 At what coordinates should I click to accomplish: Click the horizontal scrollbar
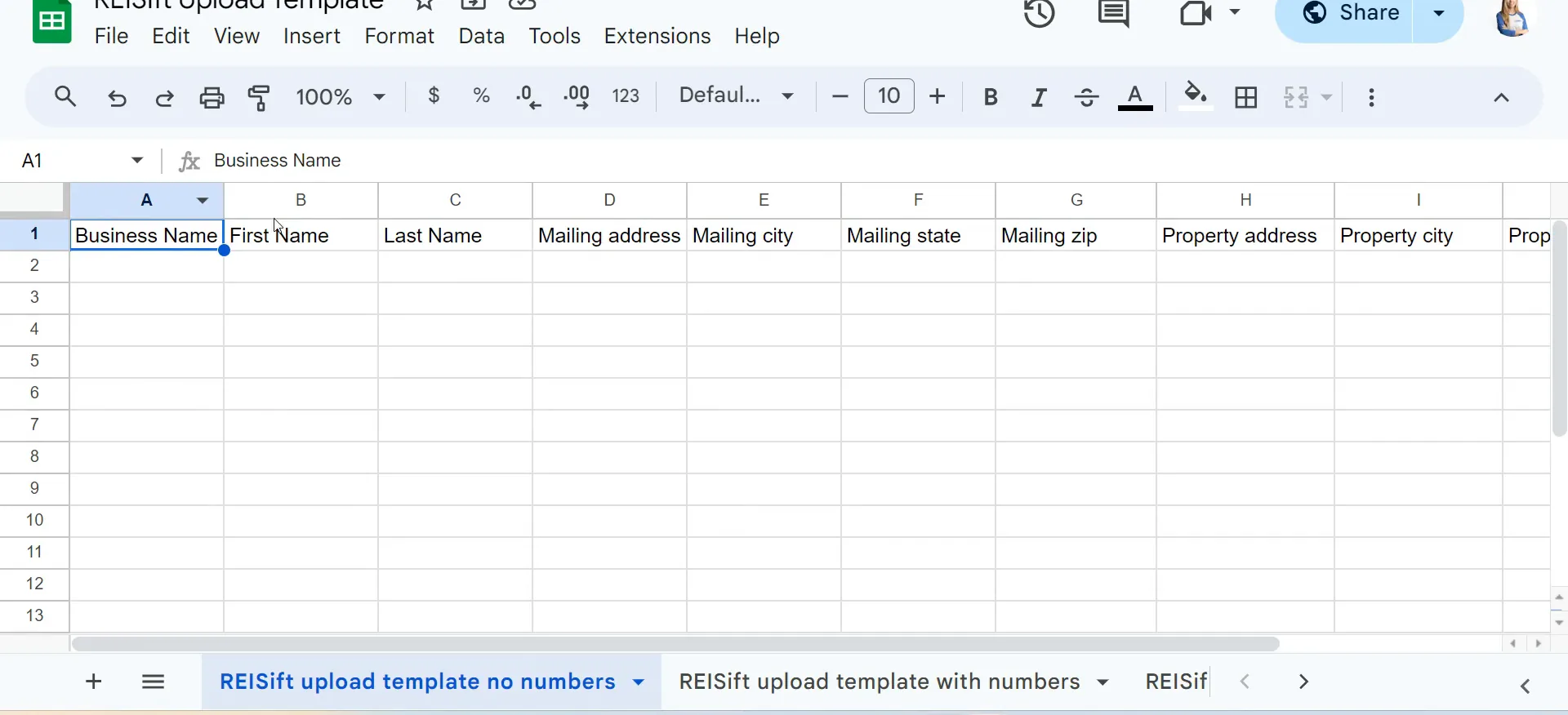[675, 644]
